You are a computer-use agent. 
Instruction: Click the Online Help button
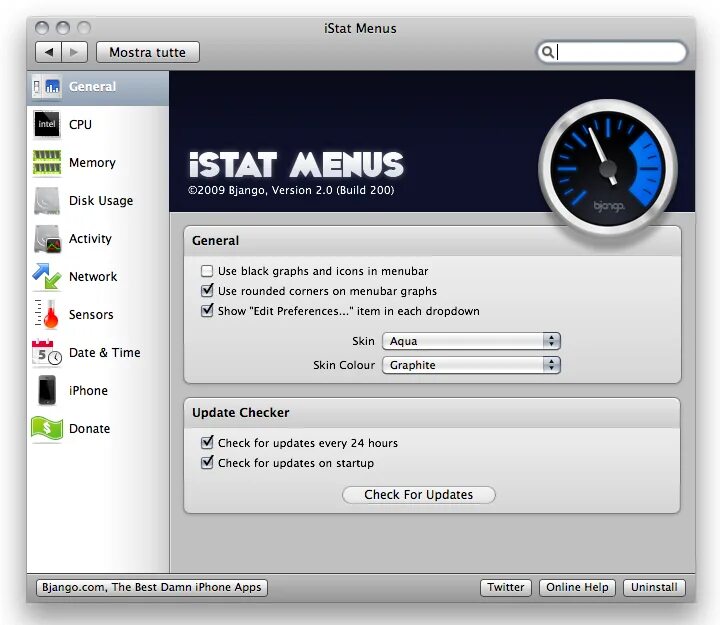coord(577,587)
